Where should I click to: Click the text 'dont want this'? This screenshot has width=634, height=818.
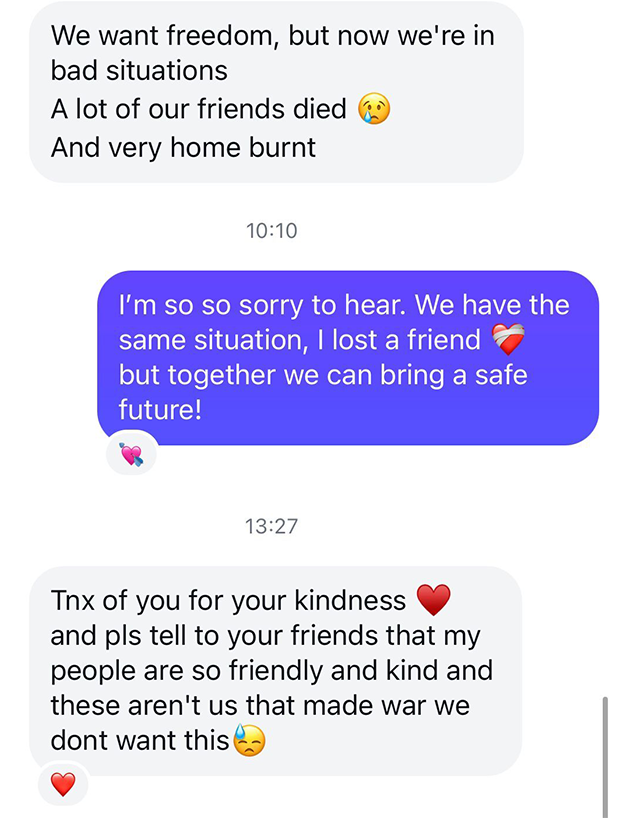[x=140, y=740]
